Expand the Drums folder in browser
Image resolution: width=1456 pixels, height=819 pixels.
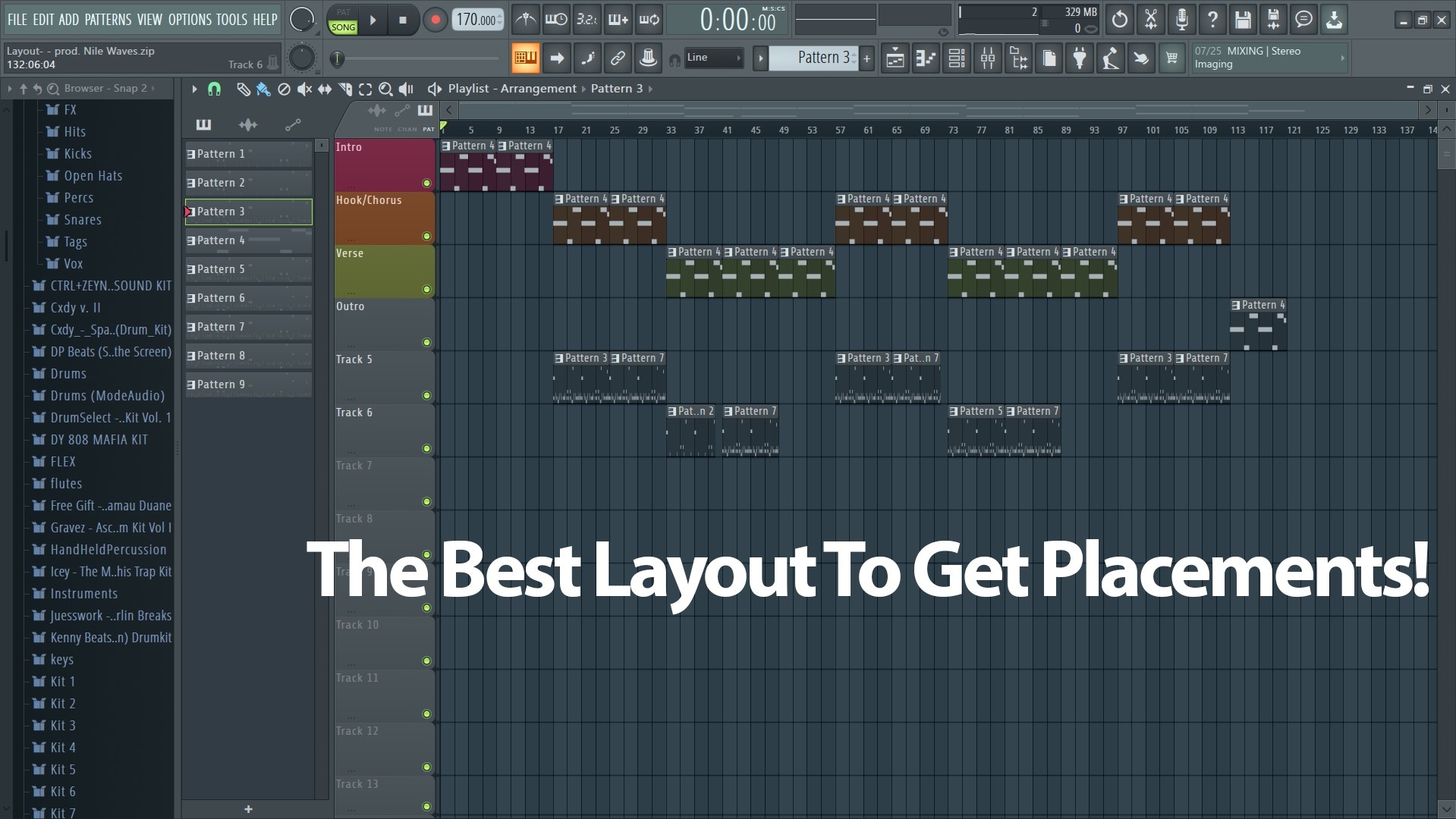point(68,374)
